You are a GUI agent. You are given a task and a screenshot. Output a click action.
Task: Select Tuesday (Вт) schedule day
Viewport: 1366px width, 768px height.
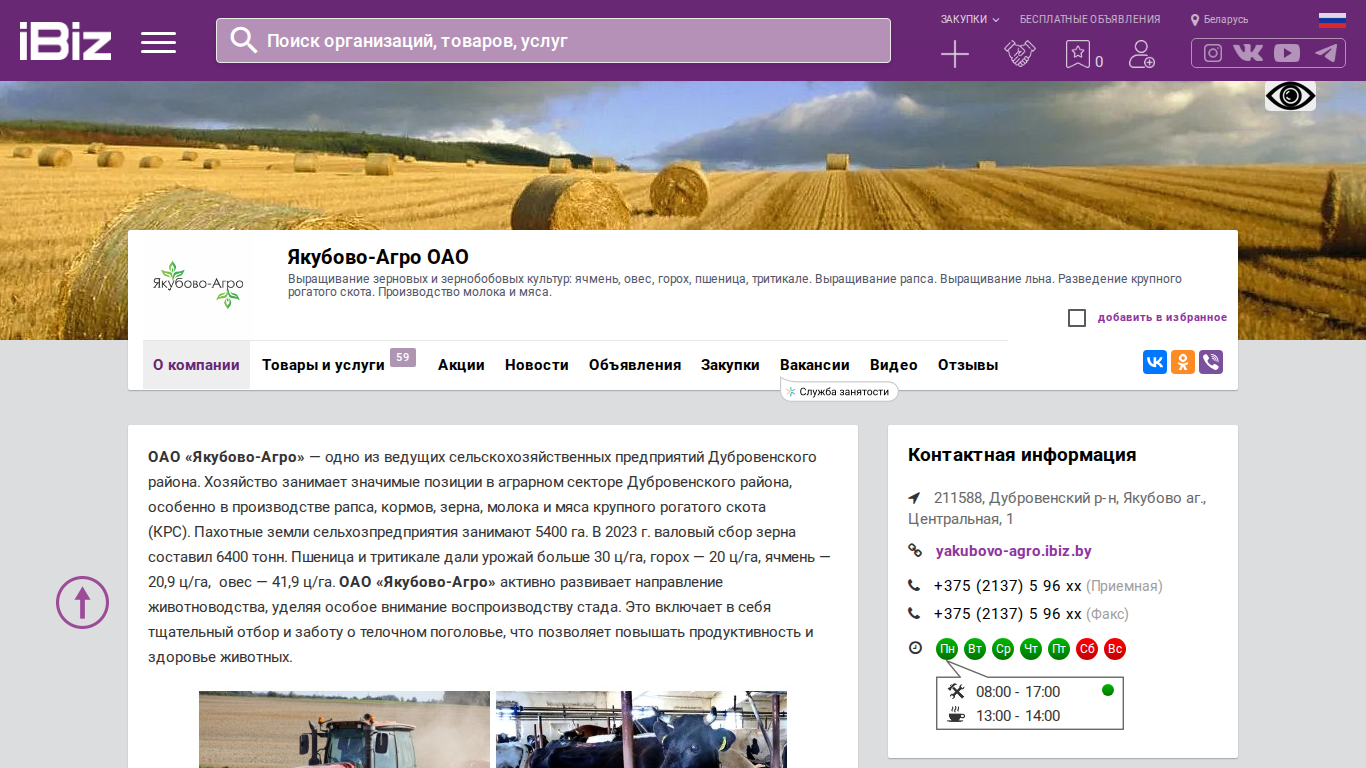[975, 649]
